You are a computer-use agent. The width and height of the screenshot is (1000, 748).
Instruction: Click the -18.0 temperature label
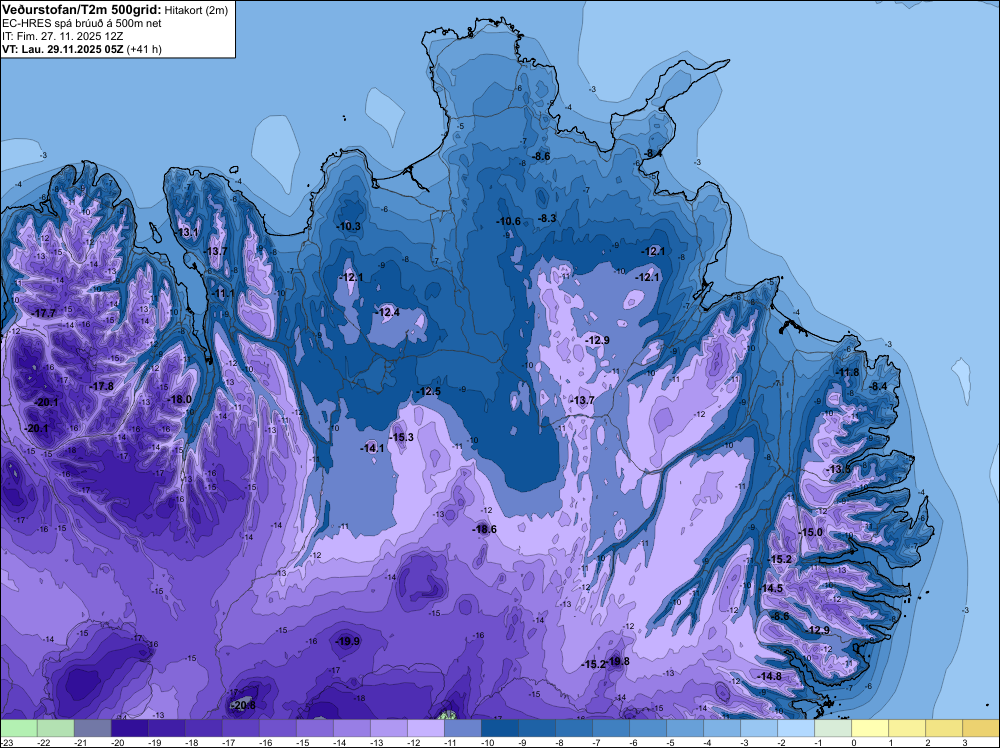pos(179,399)
